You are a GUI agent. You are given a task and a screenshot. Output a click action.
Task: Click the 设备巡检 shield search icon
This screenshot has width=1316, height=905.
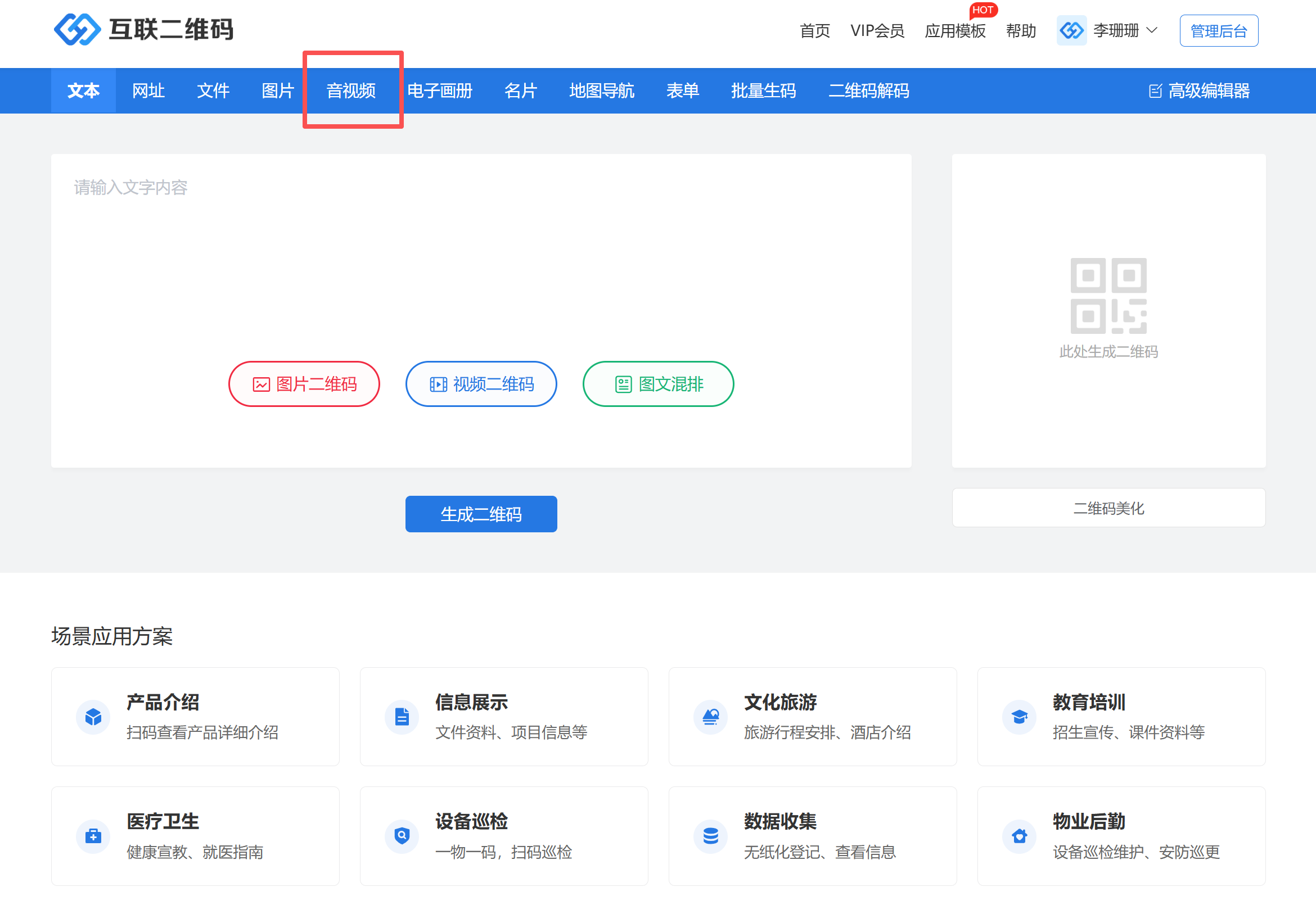[402, 836]
